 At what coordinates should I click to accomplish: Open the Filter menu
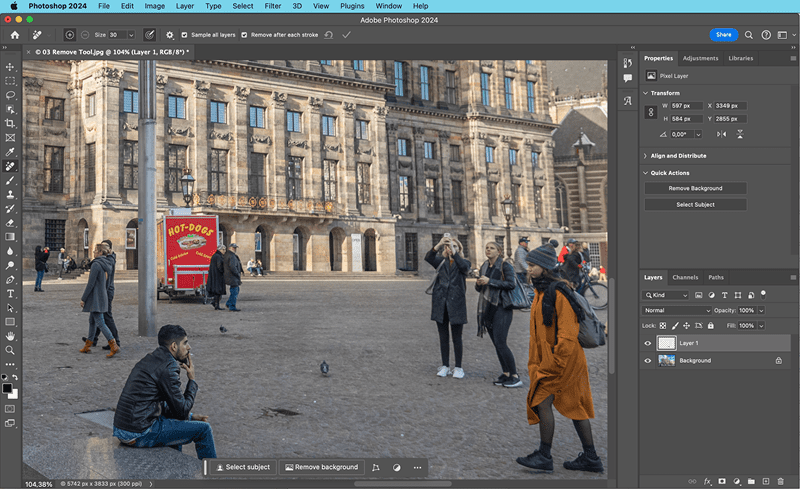point(272,6)
